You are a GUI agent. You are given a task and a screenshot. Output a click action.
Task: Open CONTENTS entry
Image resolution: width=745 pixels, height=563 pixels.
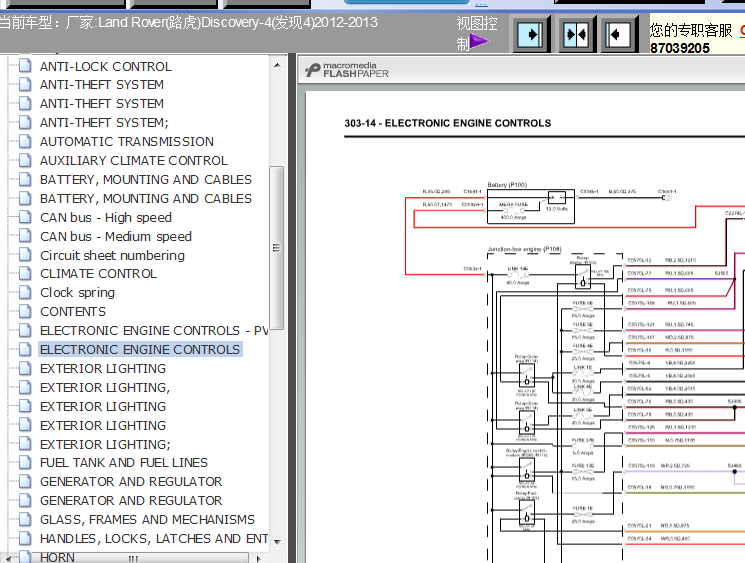tap(73, 312)
